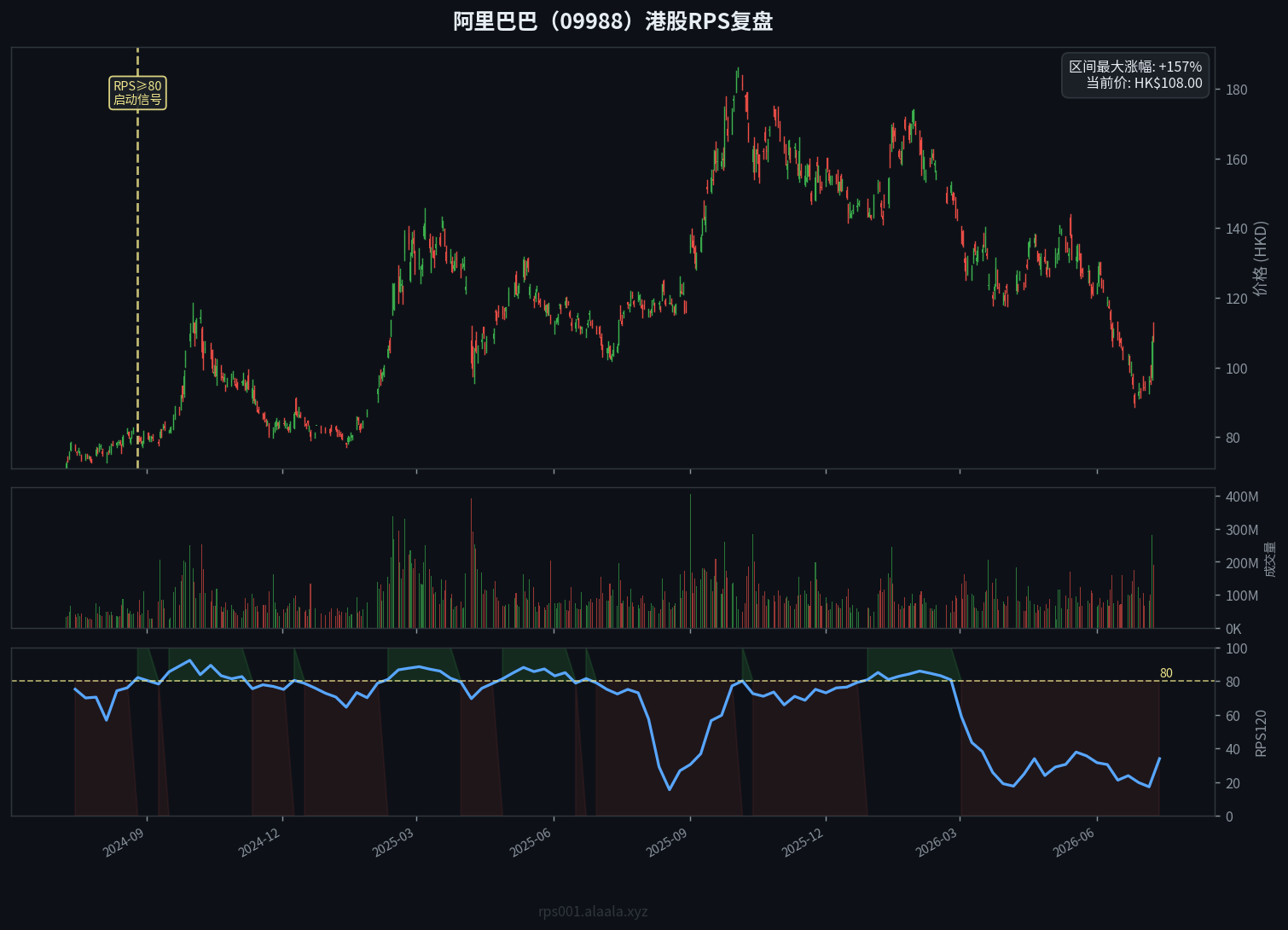Click the 100 tick on the RPS120 axis
Image resolution: width=1288 pixels, height=930 pixels.
click(x=1236, y=648)
